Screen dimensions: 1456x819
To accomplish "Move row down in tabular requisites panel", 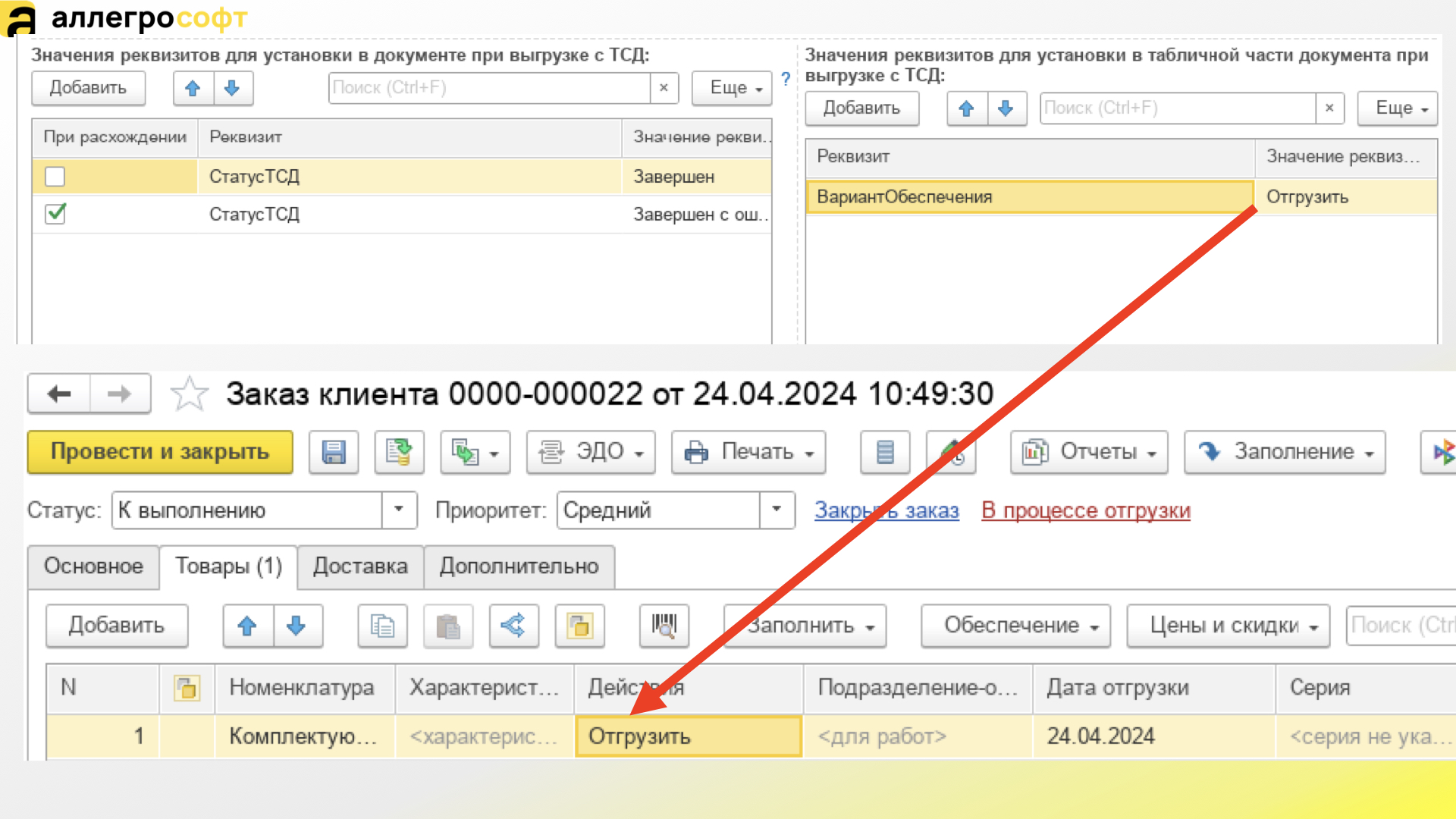I will 1006,108.
